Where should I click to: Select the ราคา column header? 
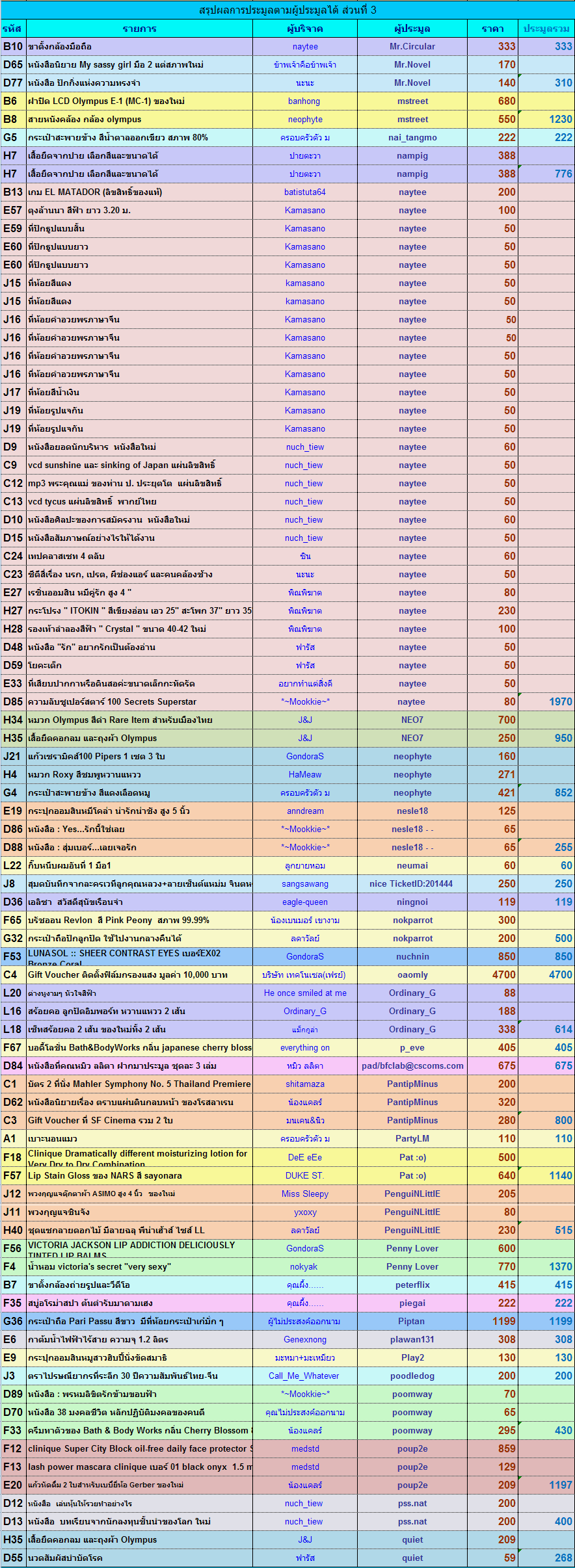[492, 29]
